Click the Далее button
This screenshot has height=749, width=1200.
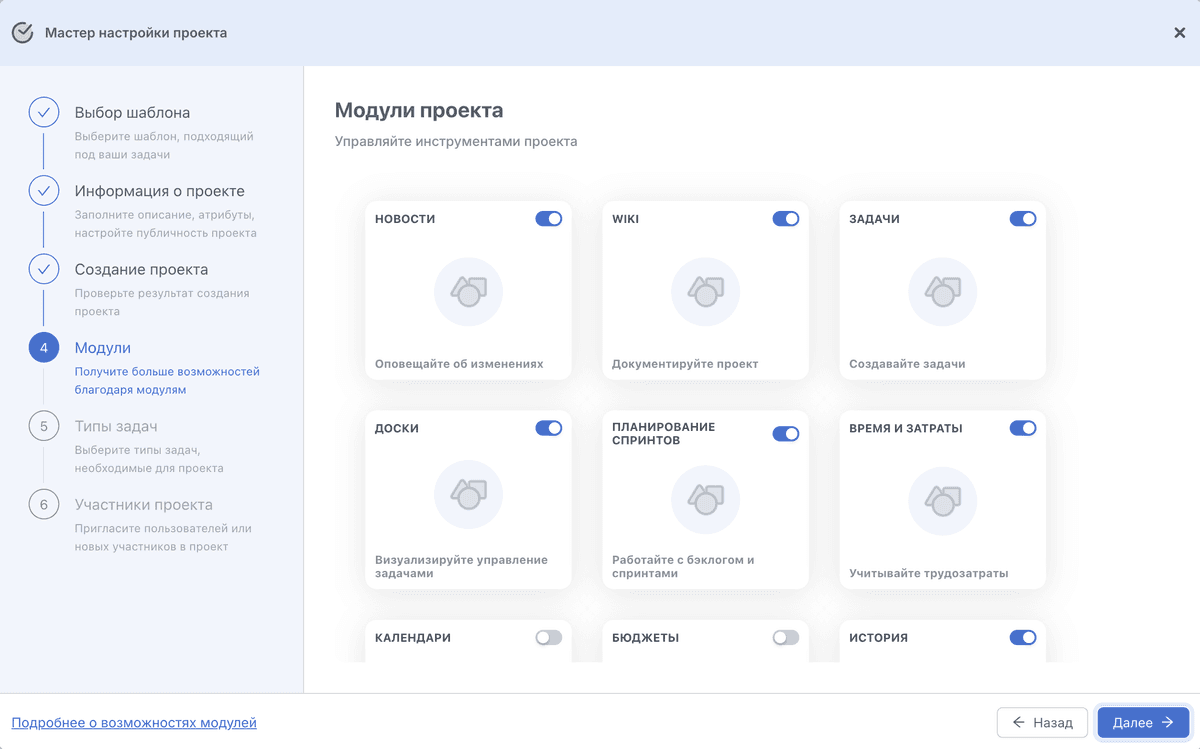tap(1143, 722)
